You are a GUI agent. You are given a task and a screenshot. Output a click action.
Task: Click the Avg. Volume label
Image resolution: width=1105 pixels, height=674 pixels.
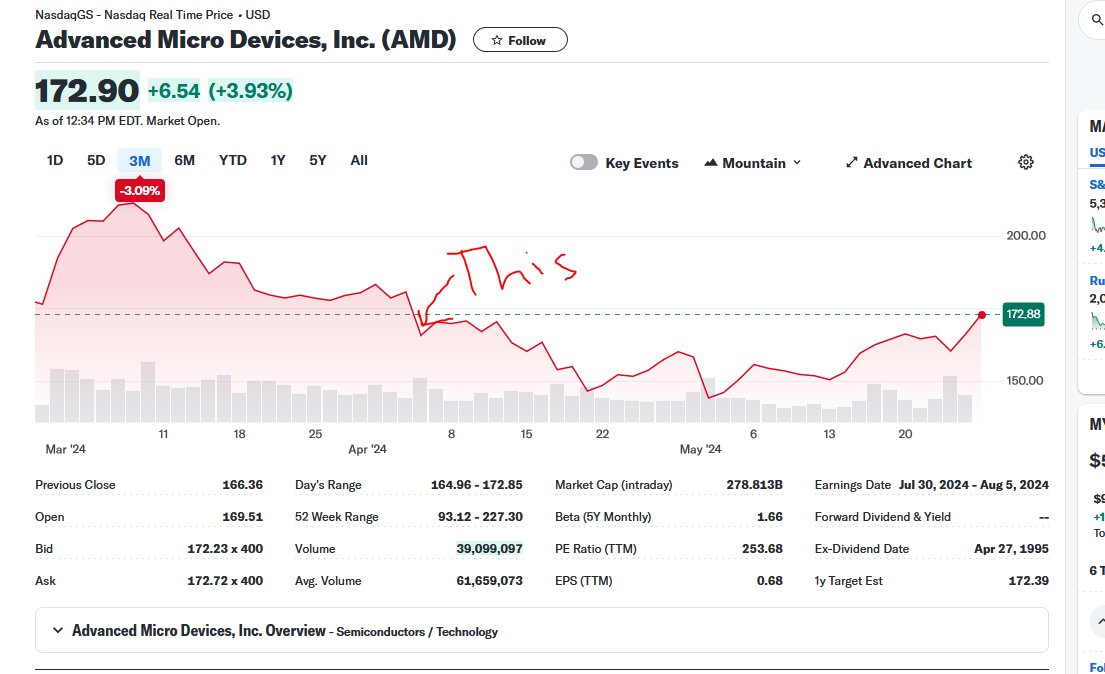328,581
